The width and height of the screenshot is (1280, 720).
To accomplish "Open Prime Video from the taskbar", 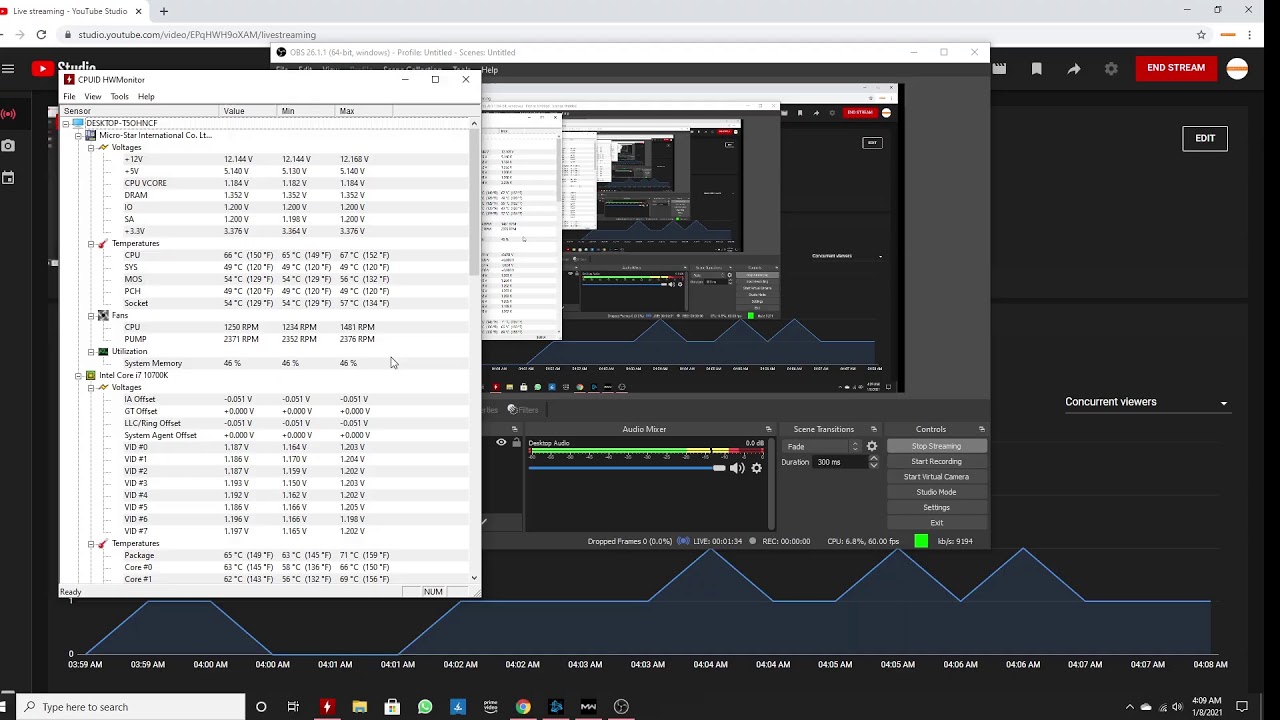I will point(490,707).
